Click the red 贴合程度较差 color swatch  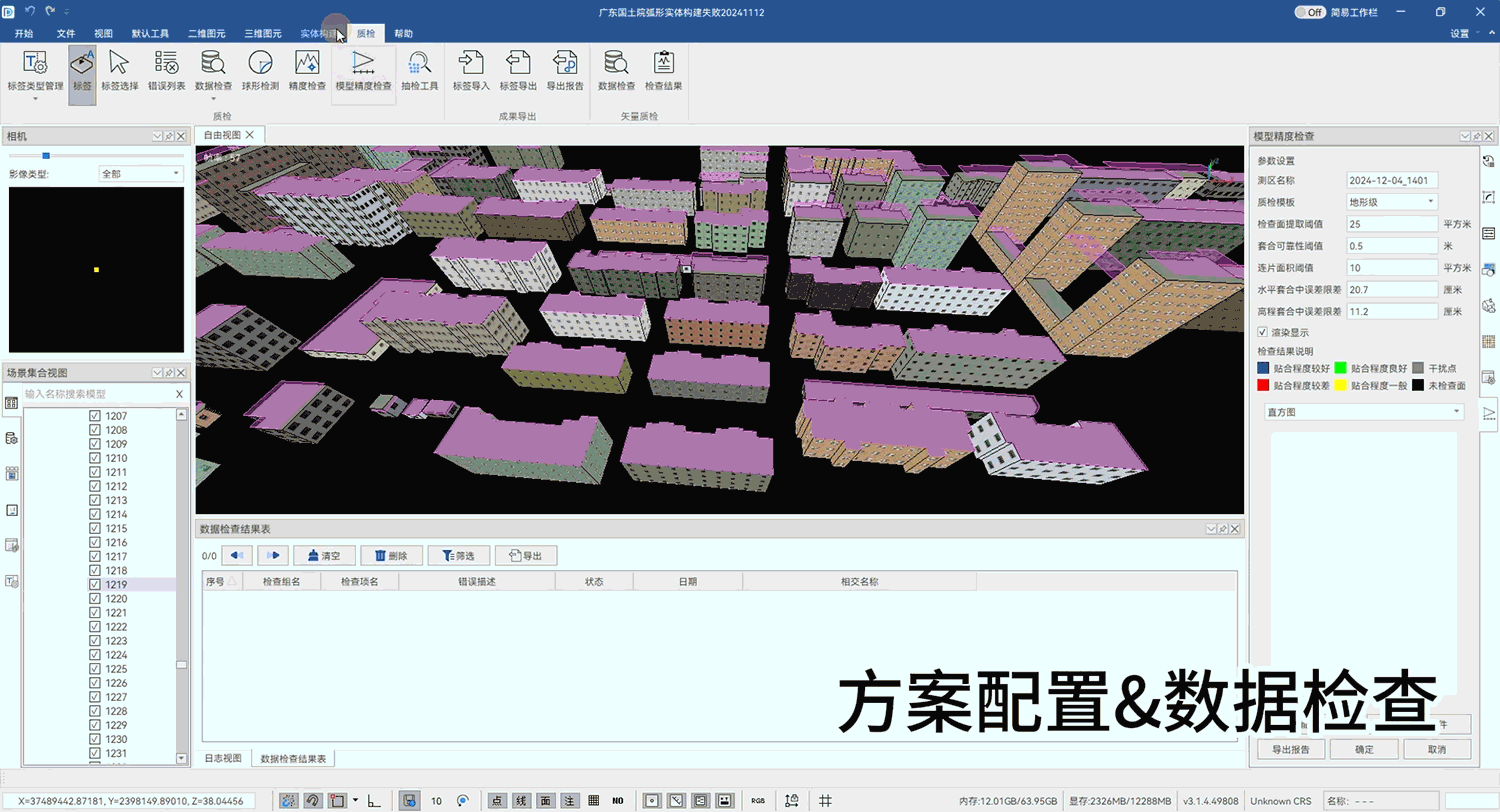pos(1263,385)
